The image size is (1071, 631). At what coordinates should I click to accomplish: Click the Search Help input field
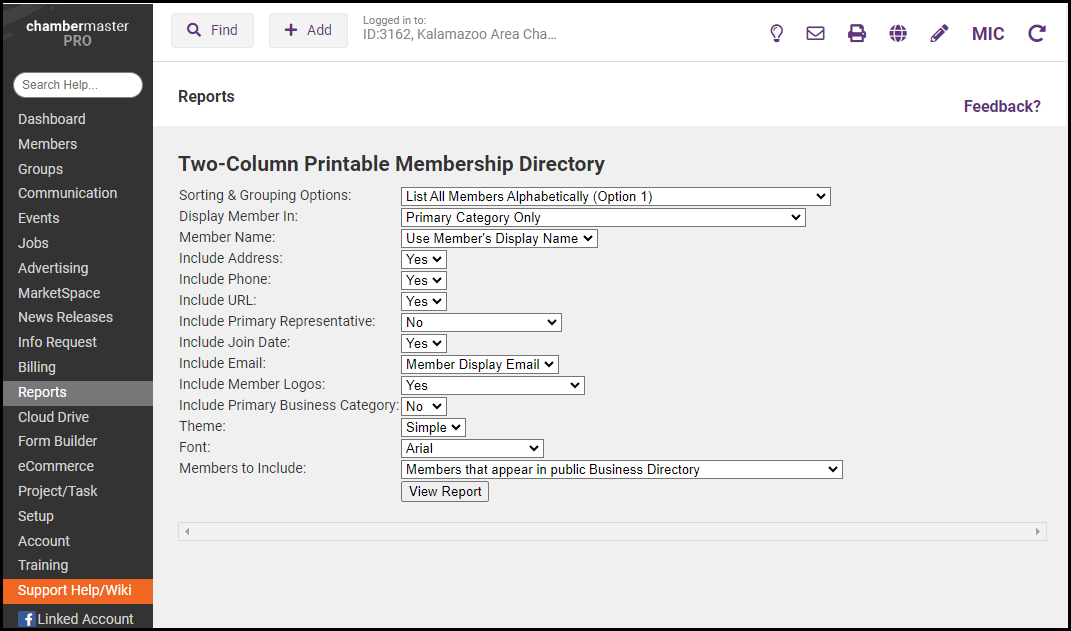pos(78,85)
